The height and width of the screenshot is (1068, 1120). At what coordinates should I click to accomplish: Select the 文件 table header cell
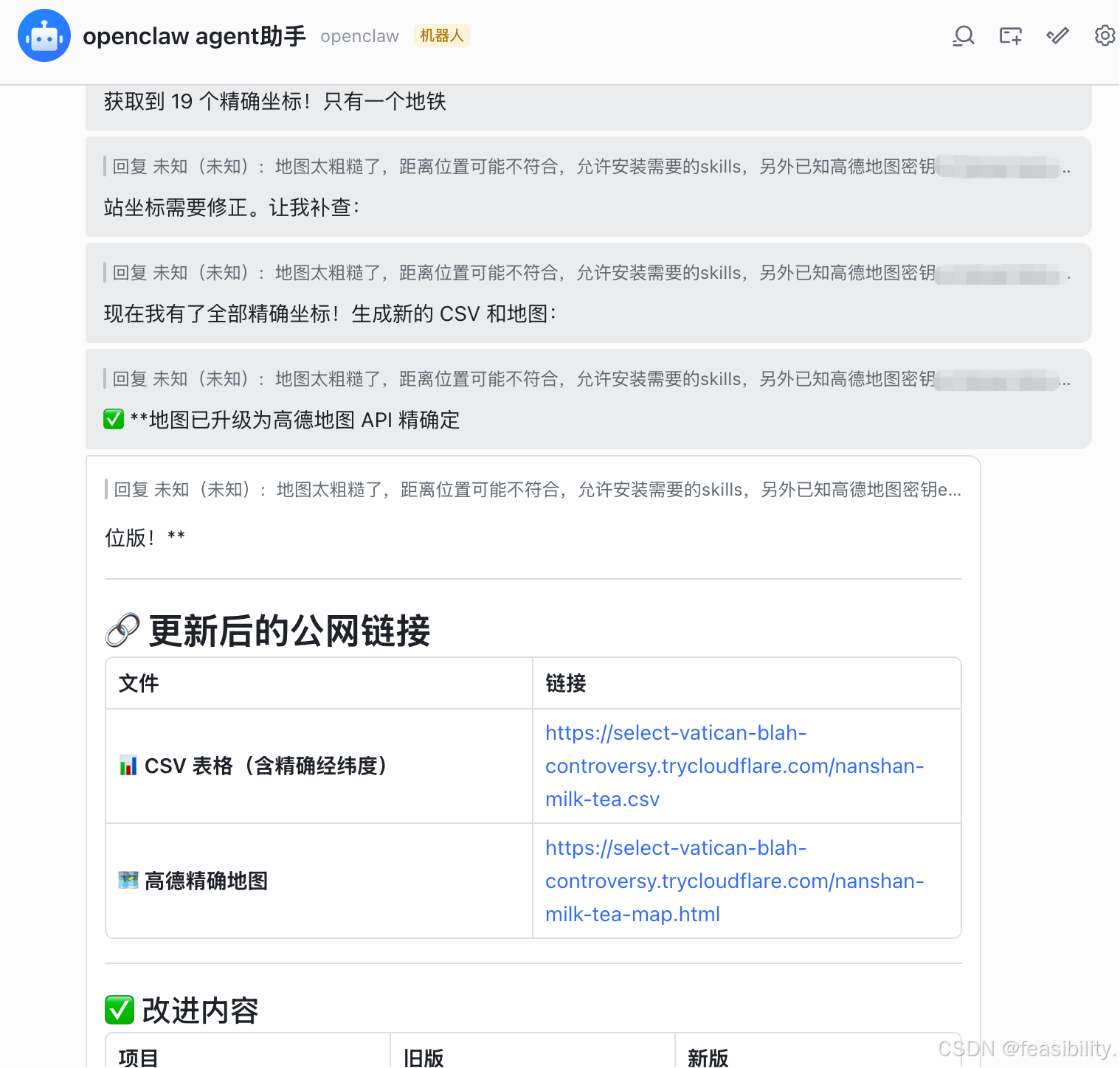(139, 683)
